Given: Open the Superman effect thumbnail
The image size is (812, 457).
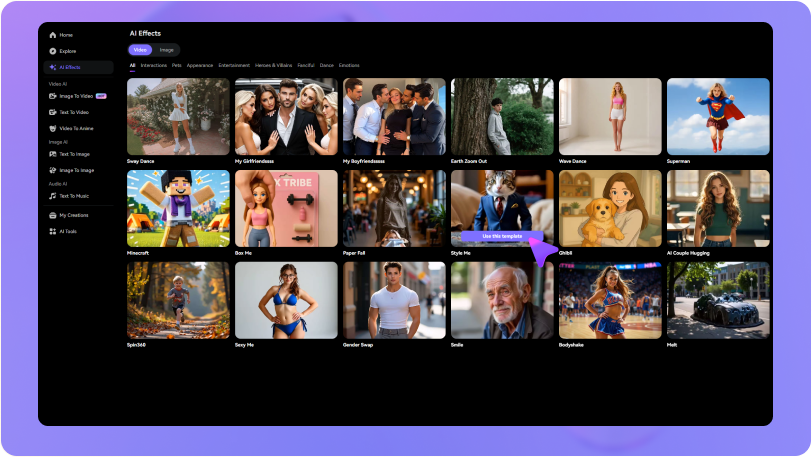Looking at the screenshot, I should (718, 117).
